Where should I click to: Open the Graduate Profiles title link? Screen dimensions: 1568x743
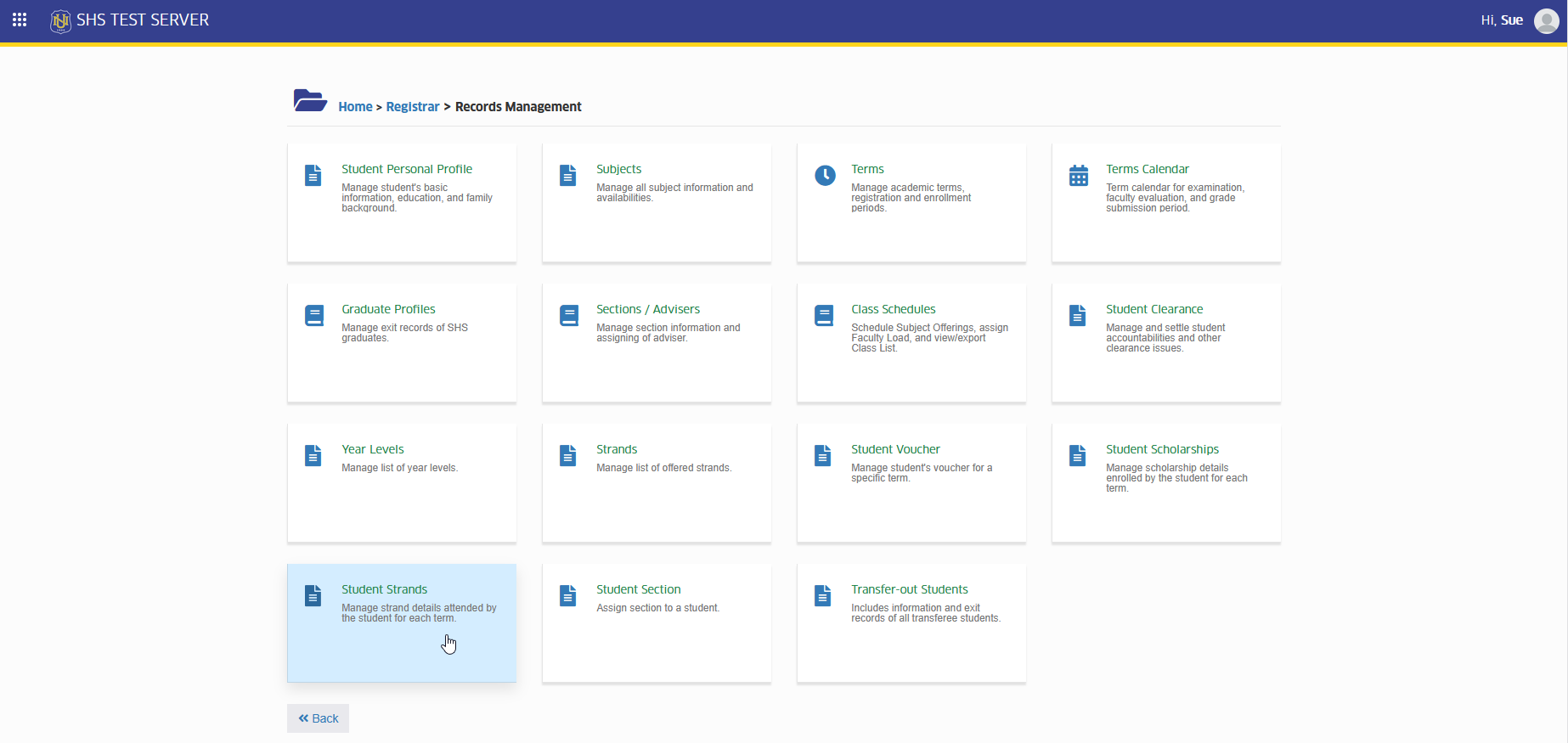tap(388, 309)
